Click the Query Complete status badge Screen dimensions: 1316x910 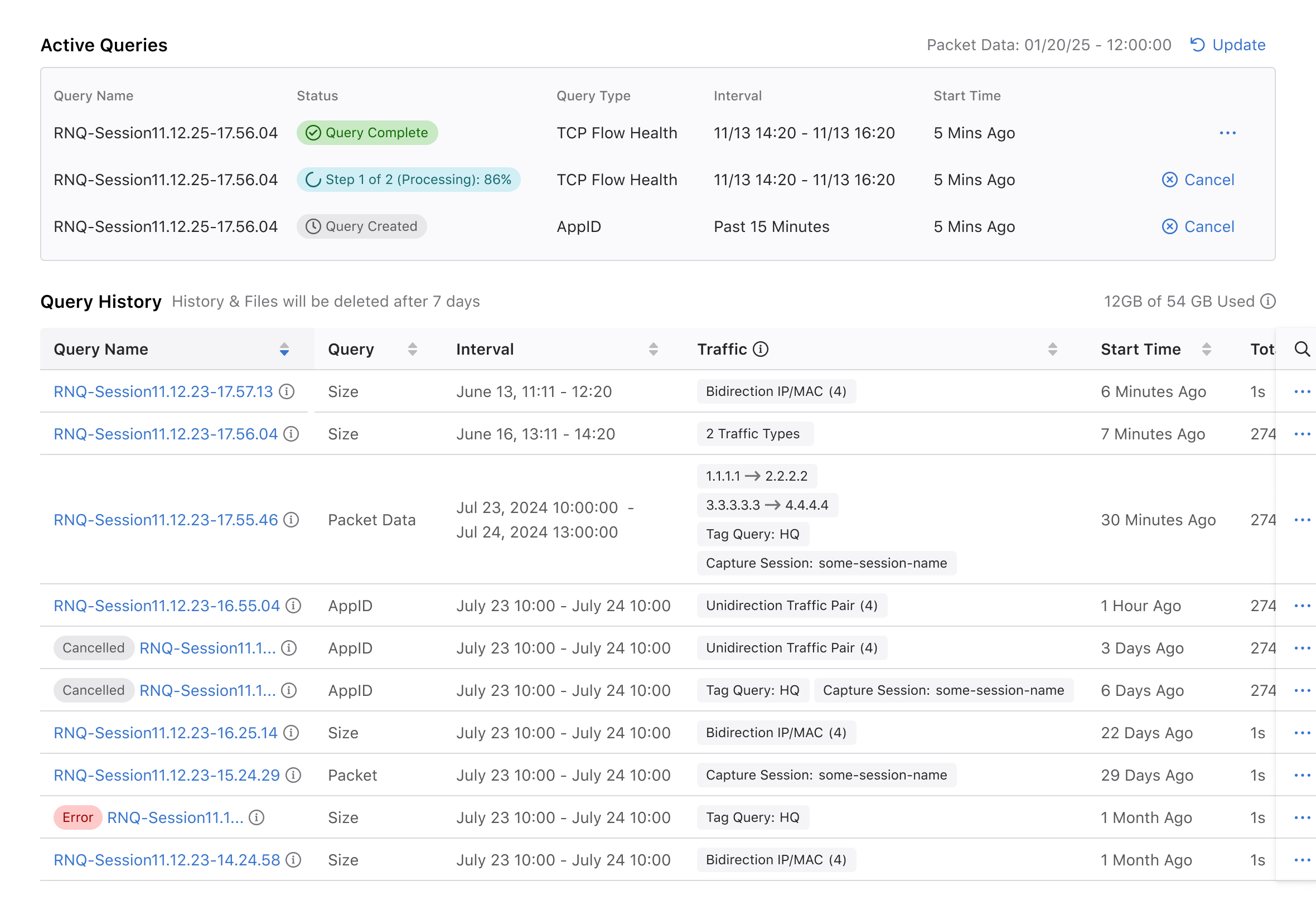pos(367,133)
